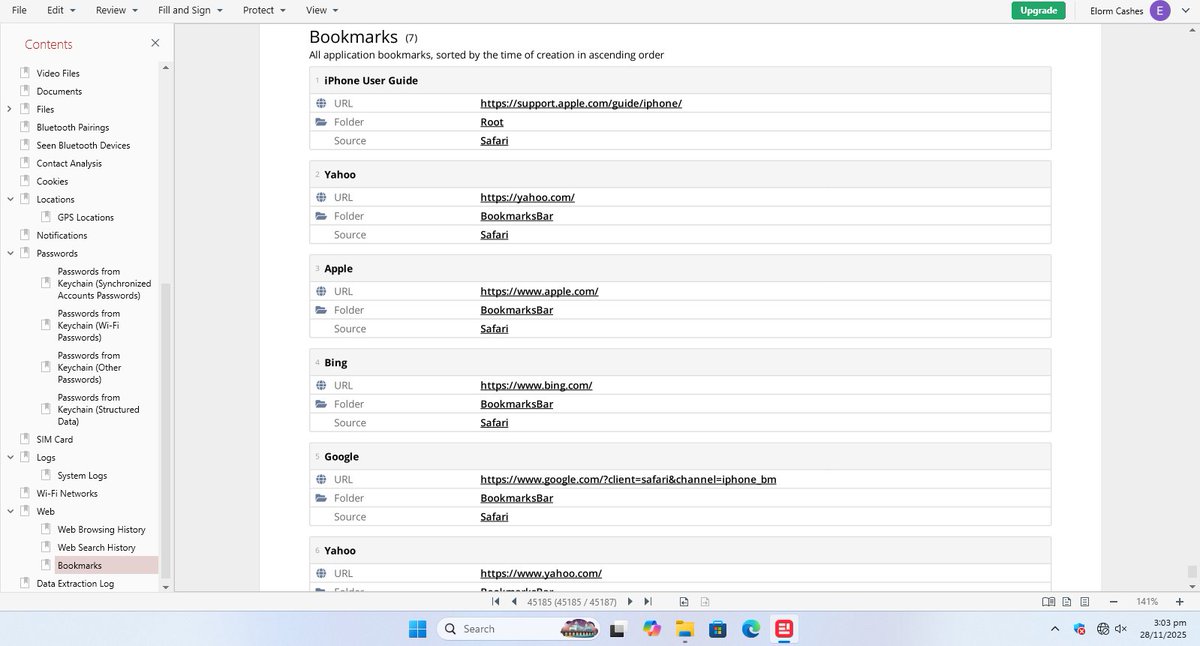Screen dimensions: 1200x646
Task: Open the two-page book reading view
Action: (x=1048, y=602)
